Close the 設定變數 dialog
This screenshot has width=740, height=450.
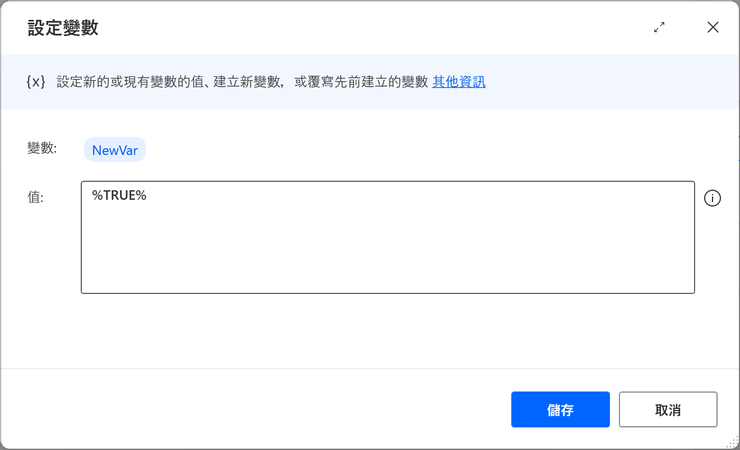point(713,27)
